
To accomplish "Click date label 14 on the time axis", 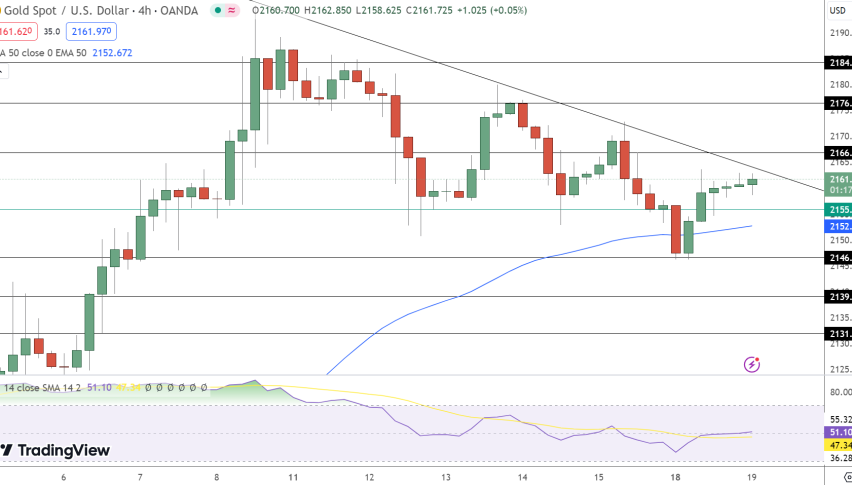I will [523, 477].
